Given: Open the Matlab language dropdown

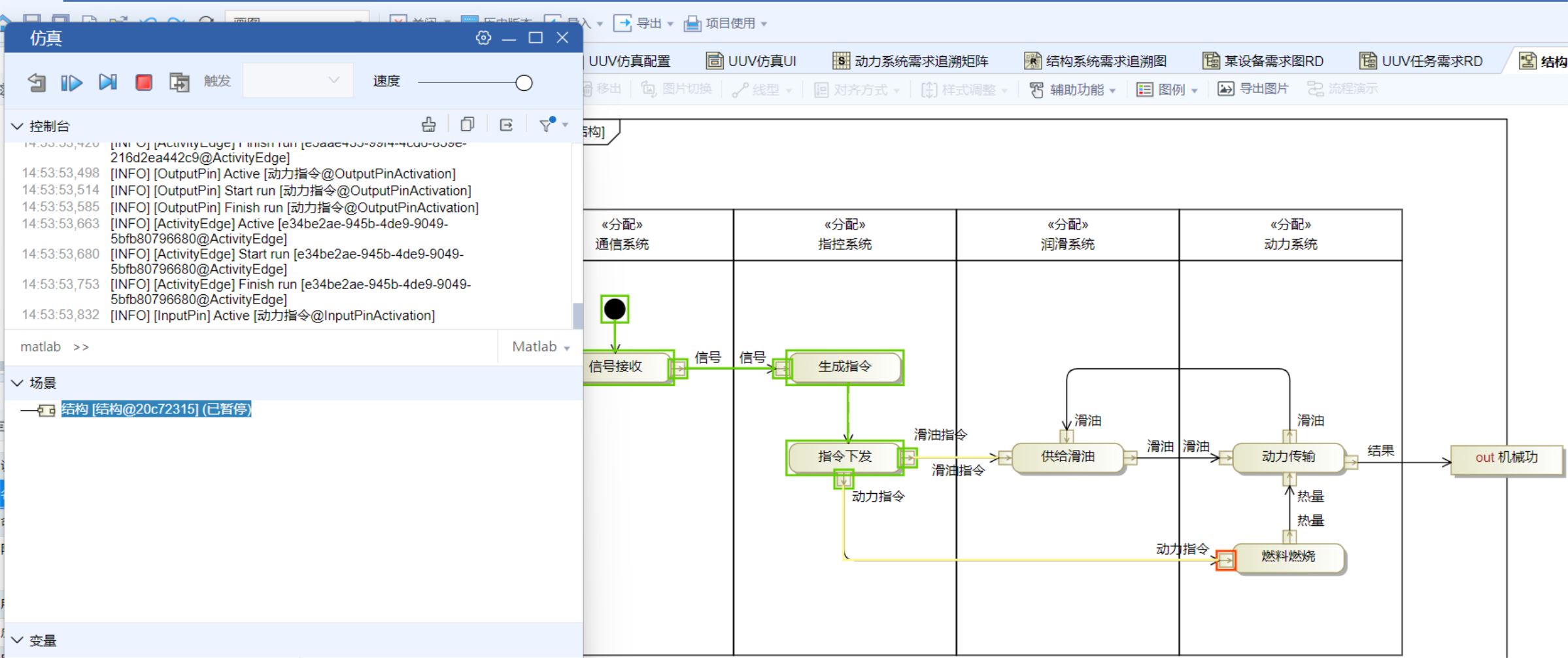Looking at the screenshot, I should click(x=540, y=347).
